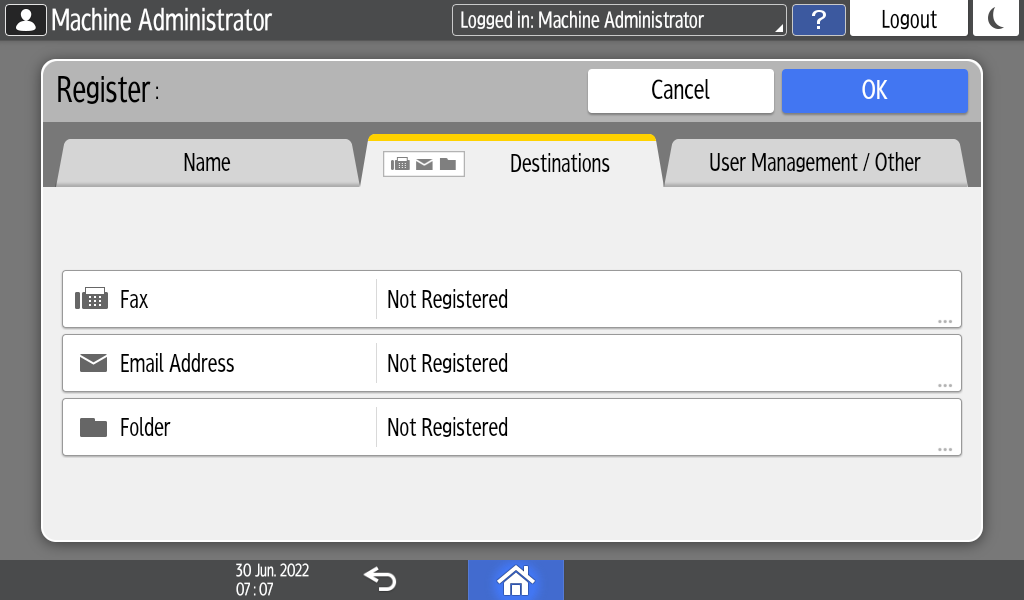Open the User Management / Other tab

[x=814, y=163]
